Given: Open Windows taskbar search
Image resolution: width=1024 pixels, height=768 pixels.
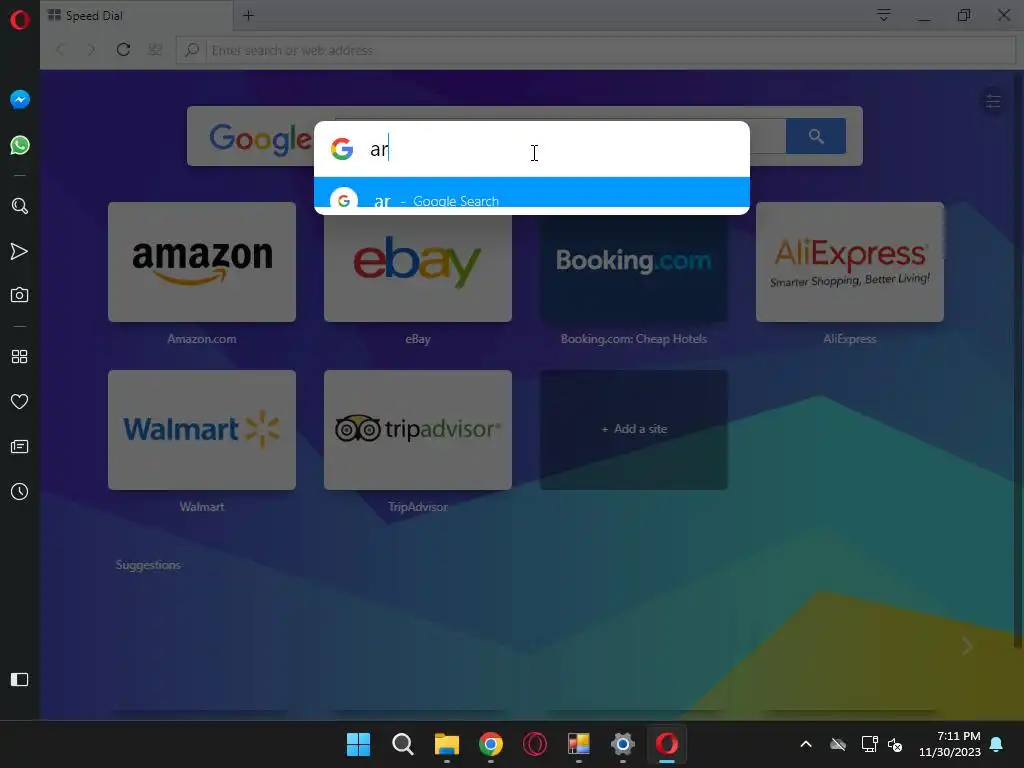Looking at the screenshot, I should [x=402, y=744].
